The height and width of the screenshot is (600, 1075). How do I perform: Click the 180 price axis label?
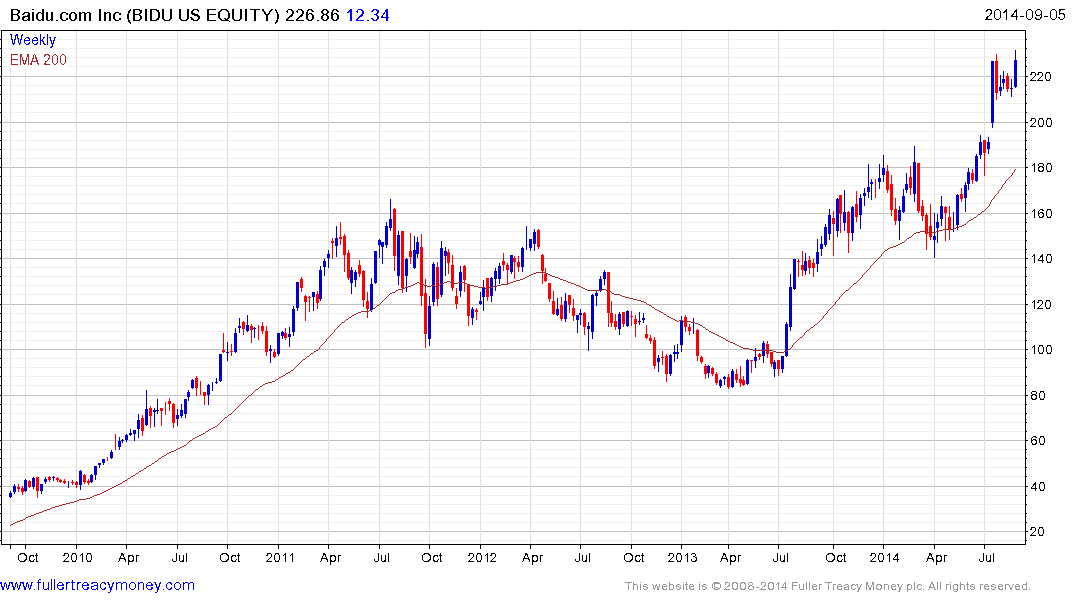1041,168
